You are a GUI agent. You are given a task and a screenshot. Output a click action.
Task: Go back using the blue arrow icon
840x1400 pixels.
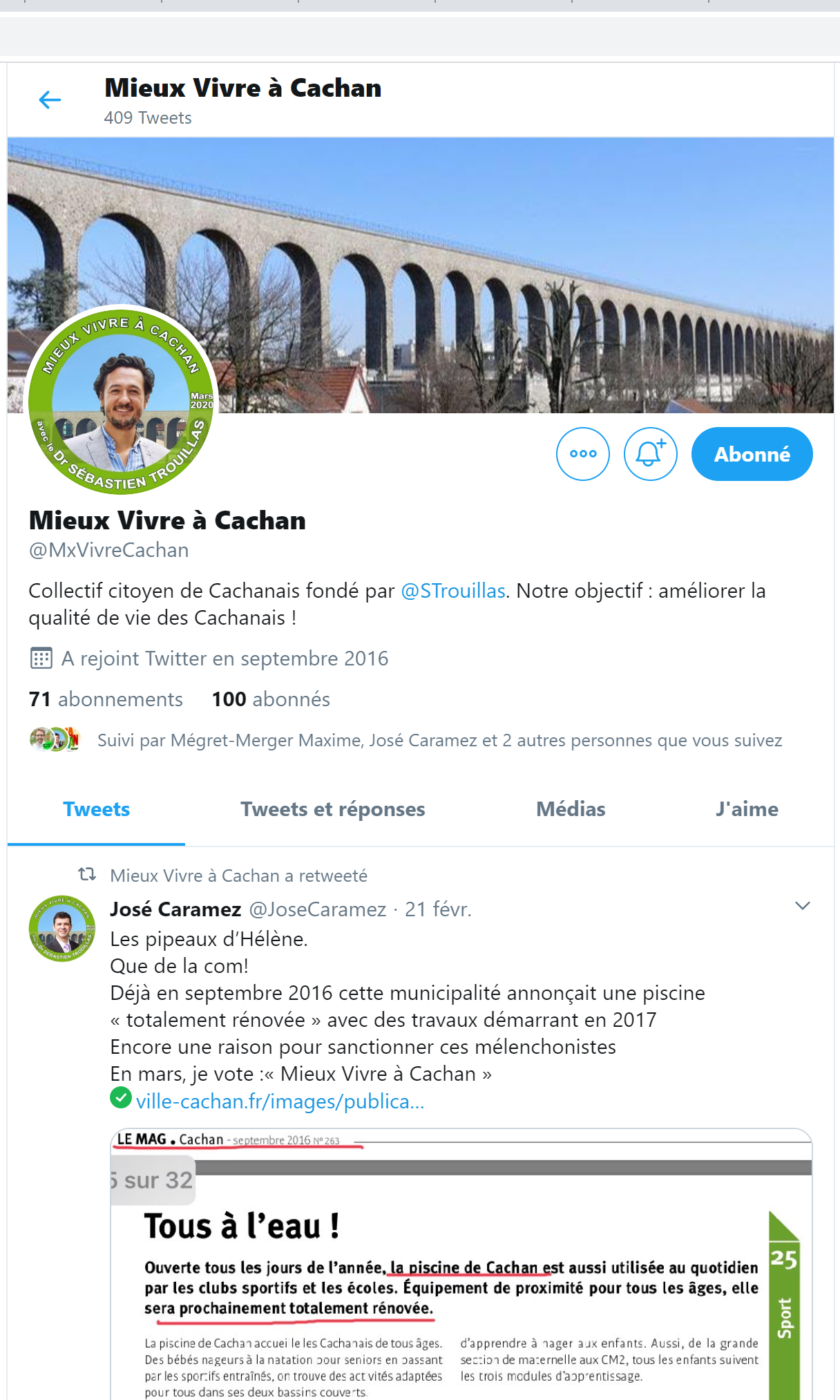[50, 100]
